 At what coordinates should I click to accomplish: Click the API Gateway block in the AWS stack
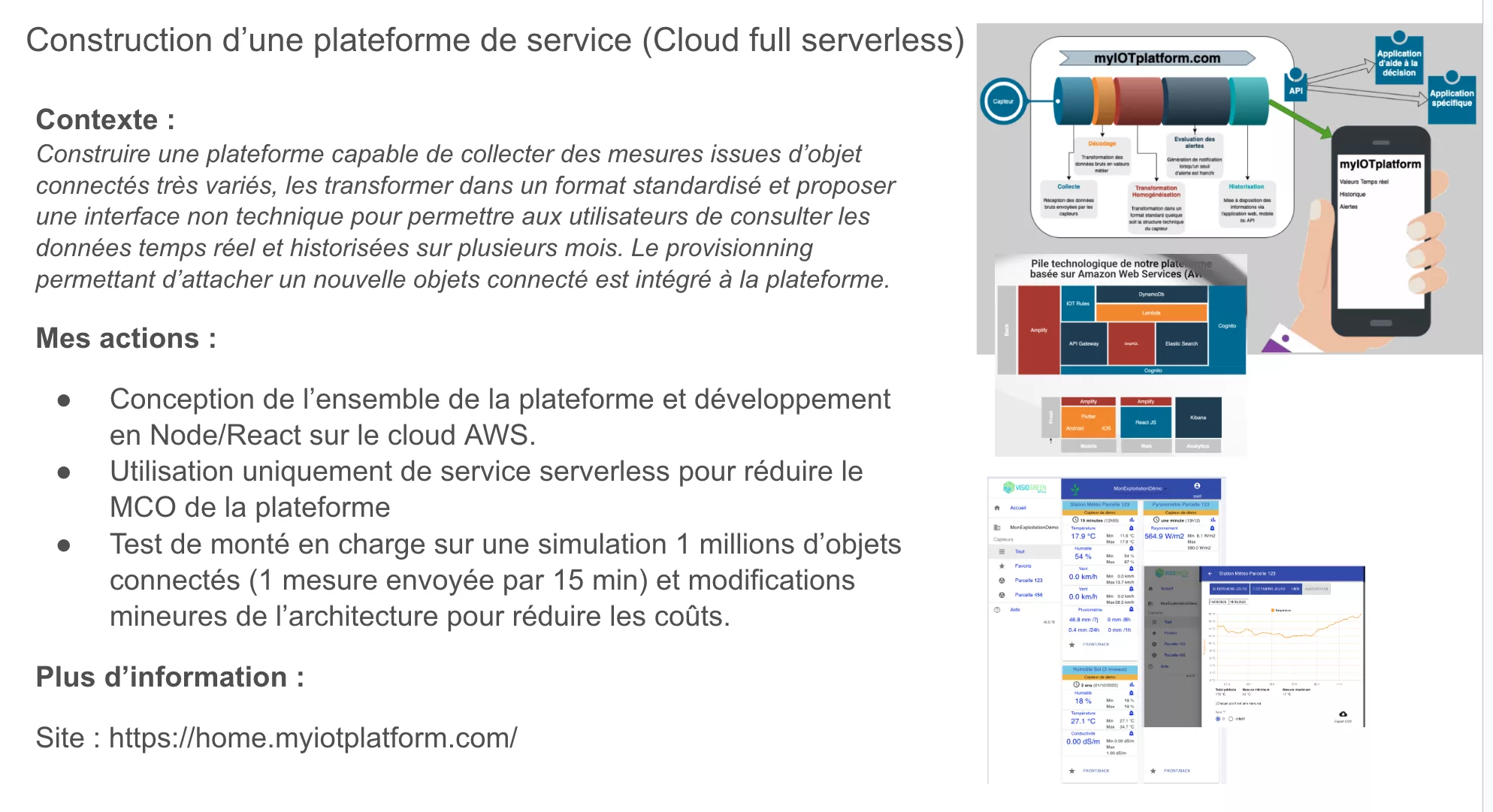pos(1083,343)
